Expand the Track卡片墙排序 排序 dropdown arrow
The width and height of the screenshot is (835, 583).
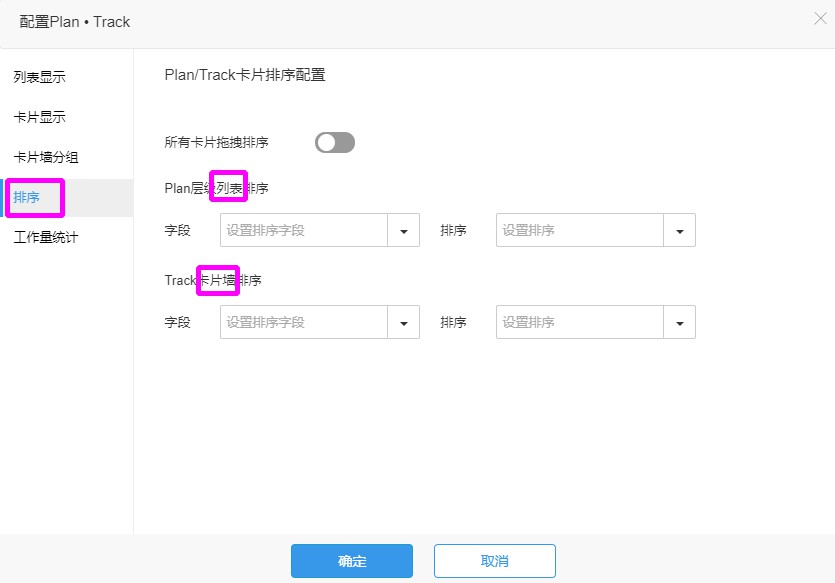[x=680, y=323]
